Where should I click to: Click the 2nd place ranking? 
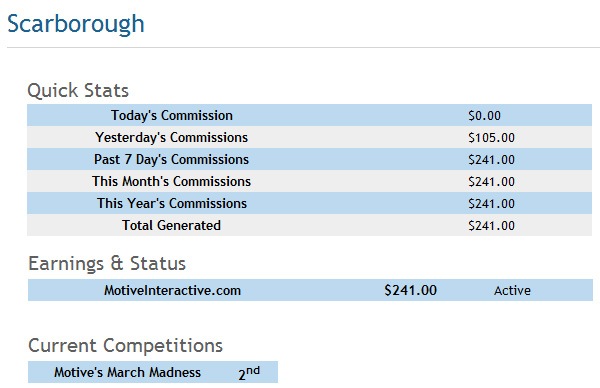(x=249, y=373)
